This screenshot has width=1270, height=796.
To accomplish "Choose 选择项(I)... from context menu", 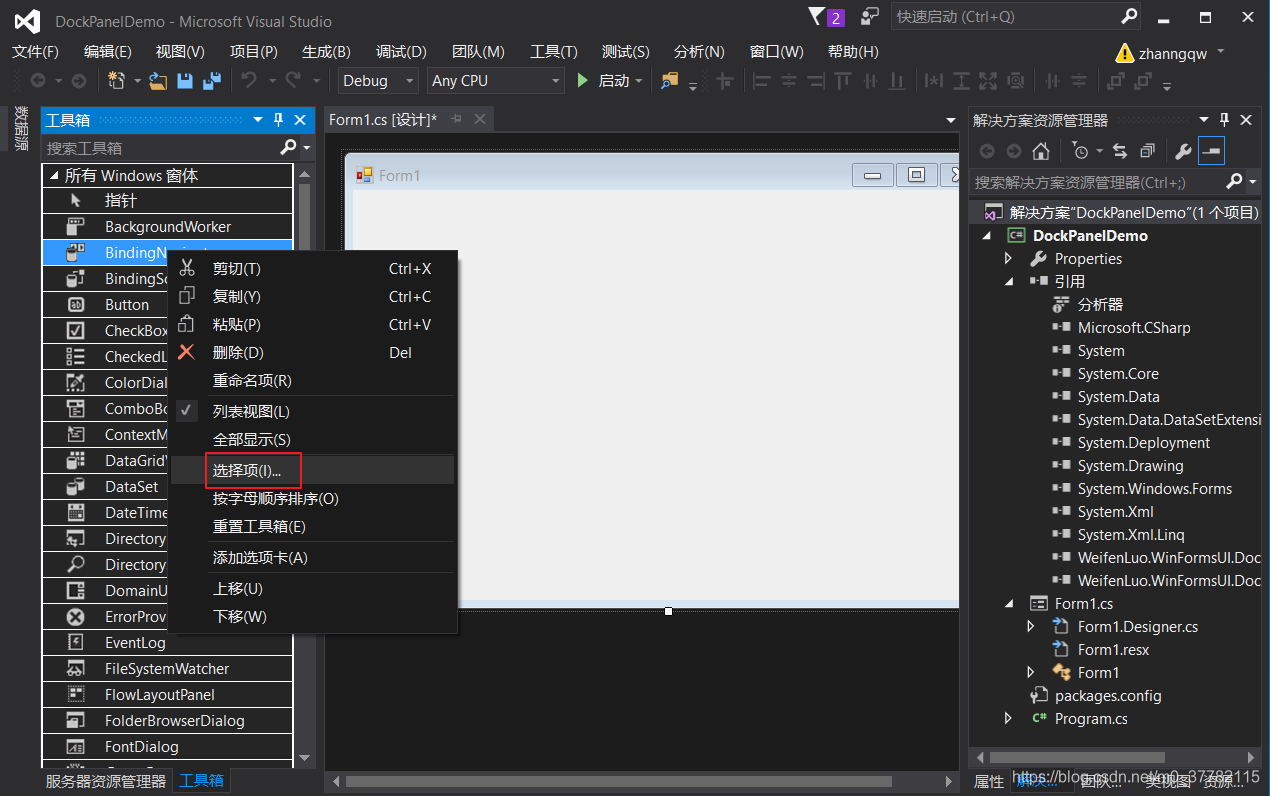I will coord(312,470).
